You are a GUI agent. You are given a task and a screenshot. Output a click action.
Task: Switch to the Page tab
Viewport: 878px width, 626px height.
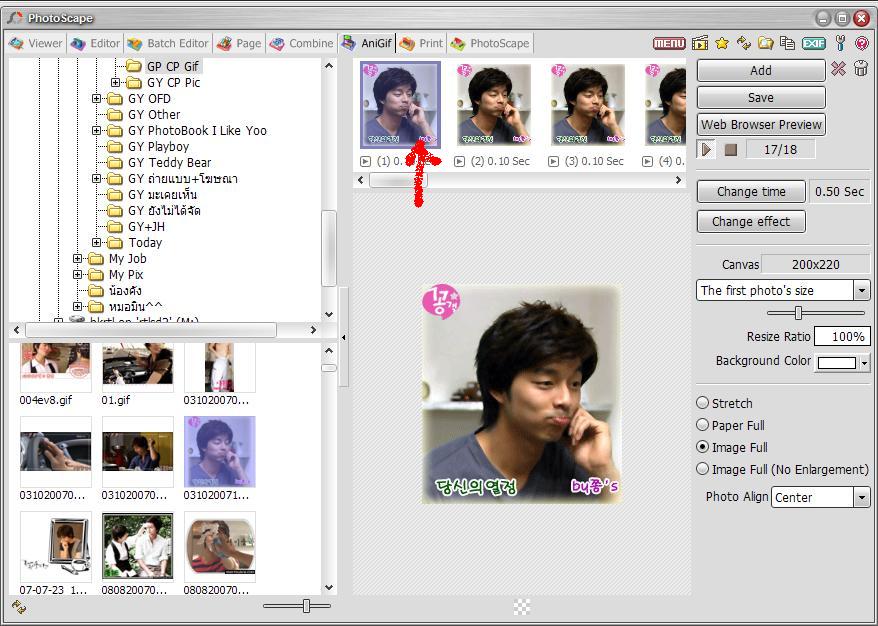(239, 43)
